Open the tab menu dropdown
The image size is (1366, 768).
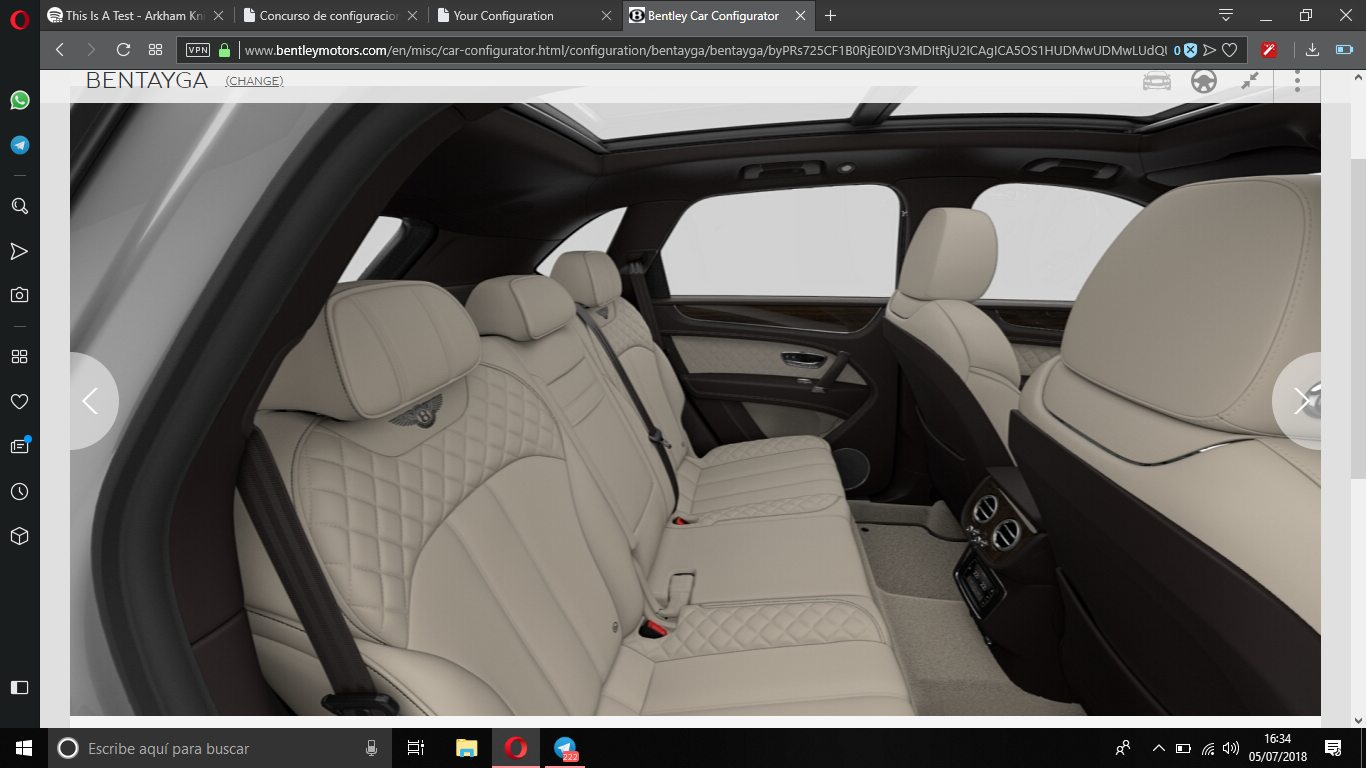1226,15
